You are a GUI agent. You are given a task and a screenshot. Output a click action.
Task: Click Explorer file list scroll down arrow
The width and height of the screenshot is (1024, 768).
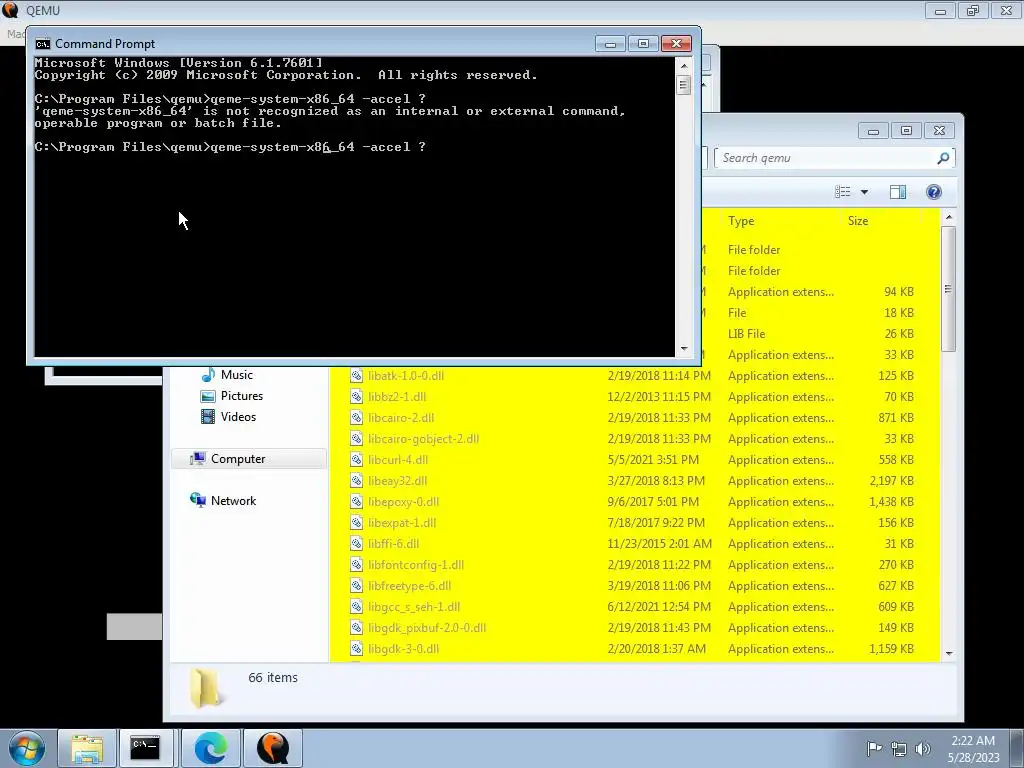(x=949, y=654)
